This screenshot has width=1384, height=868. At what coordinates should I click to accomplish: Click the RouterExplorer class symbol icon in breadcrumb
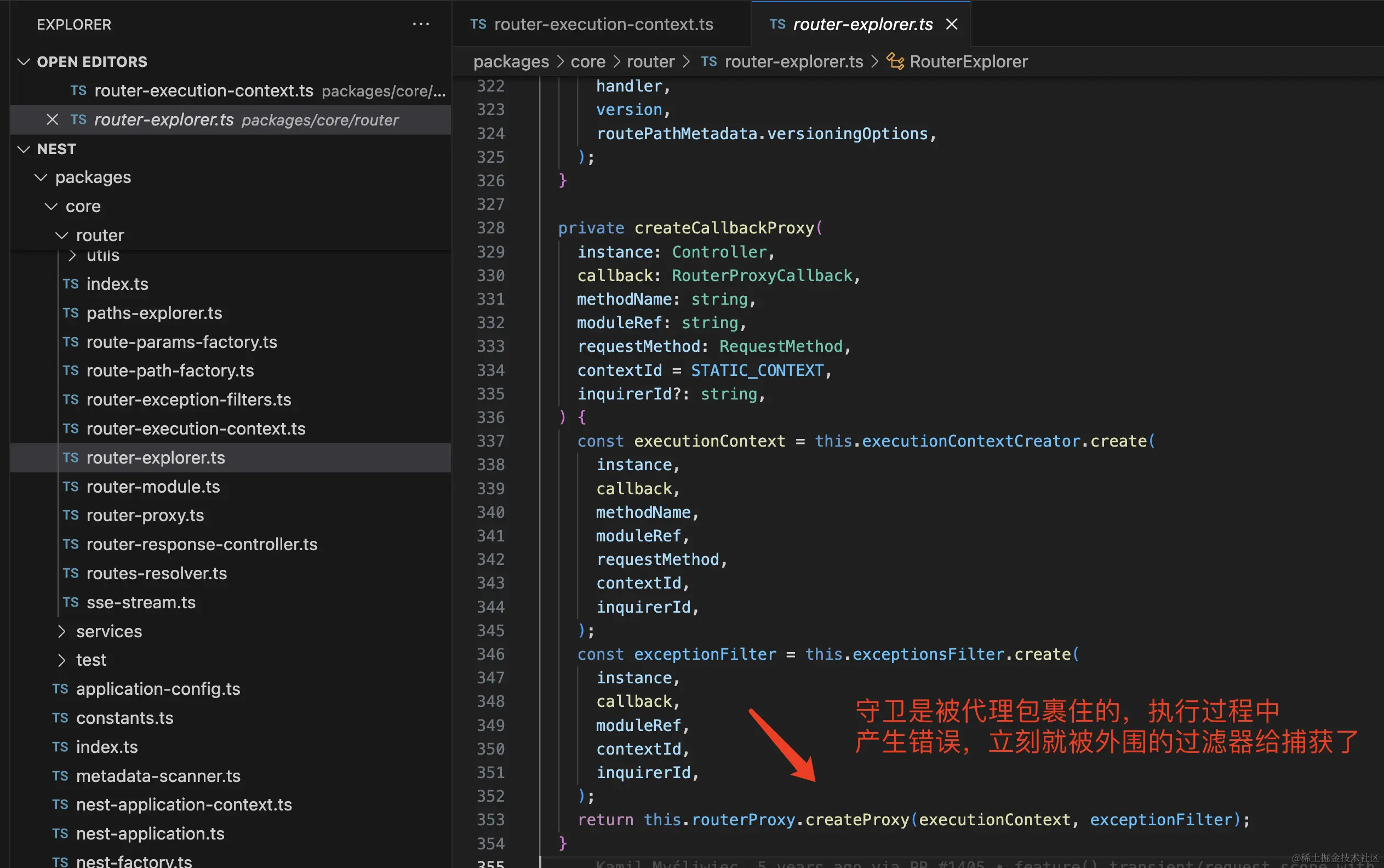click(895, 61)
